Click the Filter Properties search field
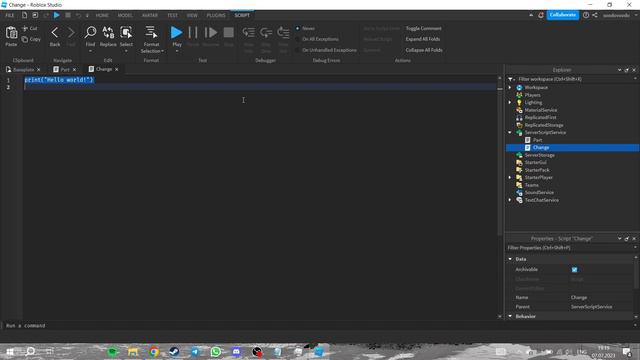 pos(569,248)
